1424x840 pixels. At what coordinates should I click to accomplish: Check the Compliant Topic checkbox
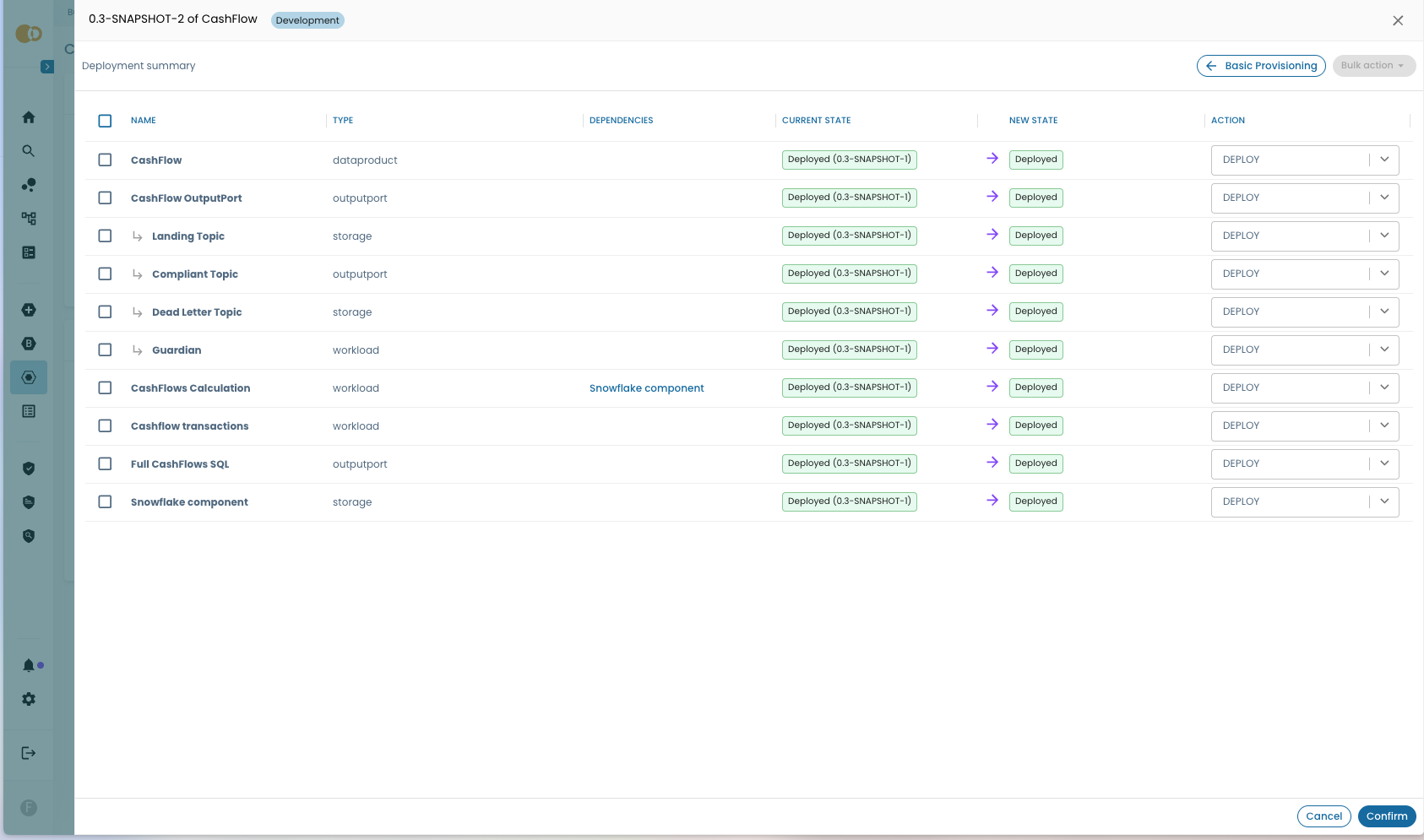tap(105, 274)
